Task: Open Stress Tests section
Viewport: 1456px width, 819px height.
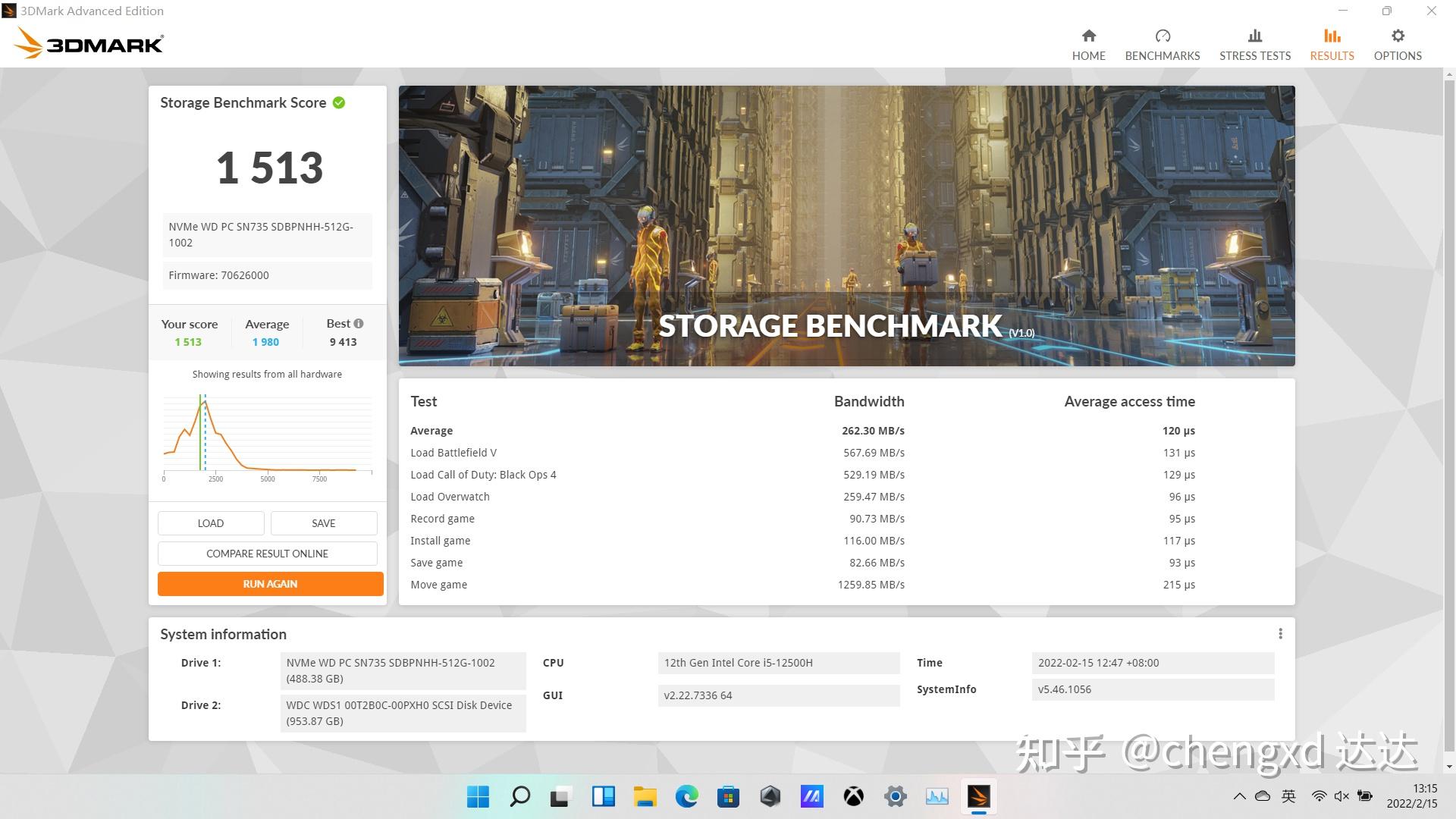Action: click(1254, 44)
